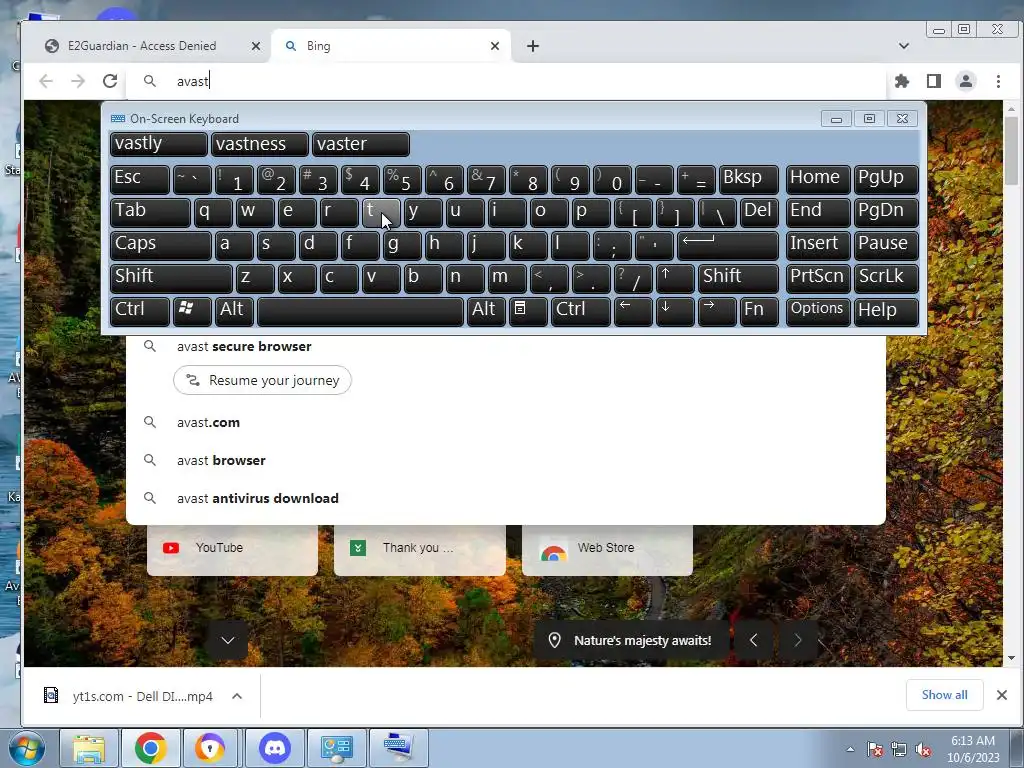Image resolution: width=1024 pixels, height=768 pixels.
Task: Tap the down arrow key
Action: pyautogui.click(x=675, y=312)
